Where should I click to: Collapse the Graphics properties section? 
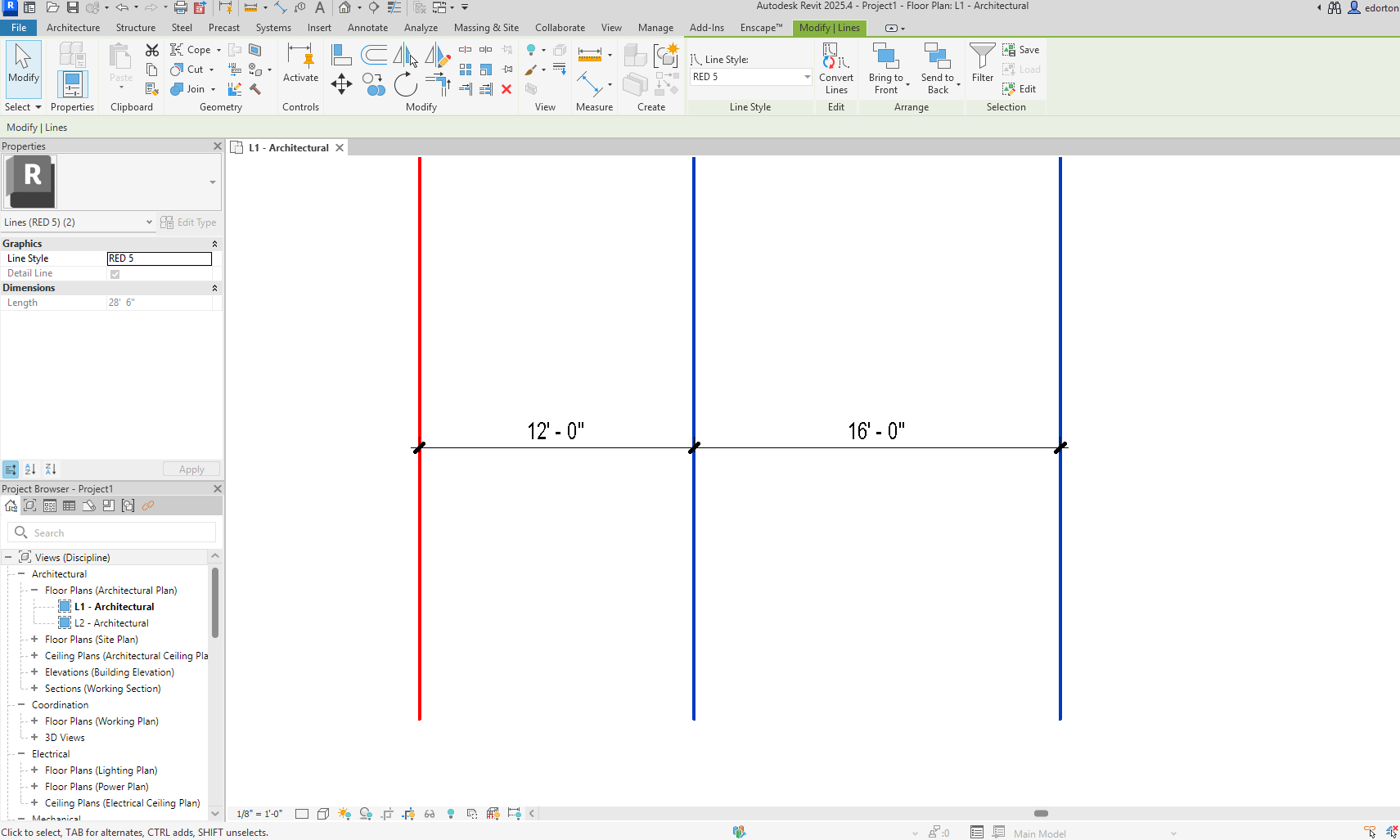pos(215,244)
